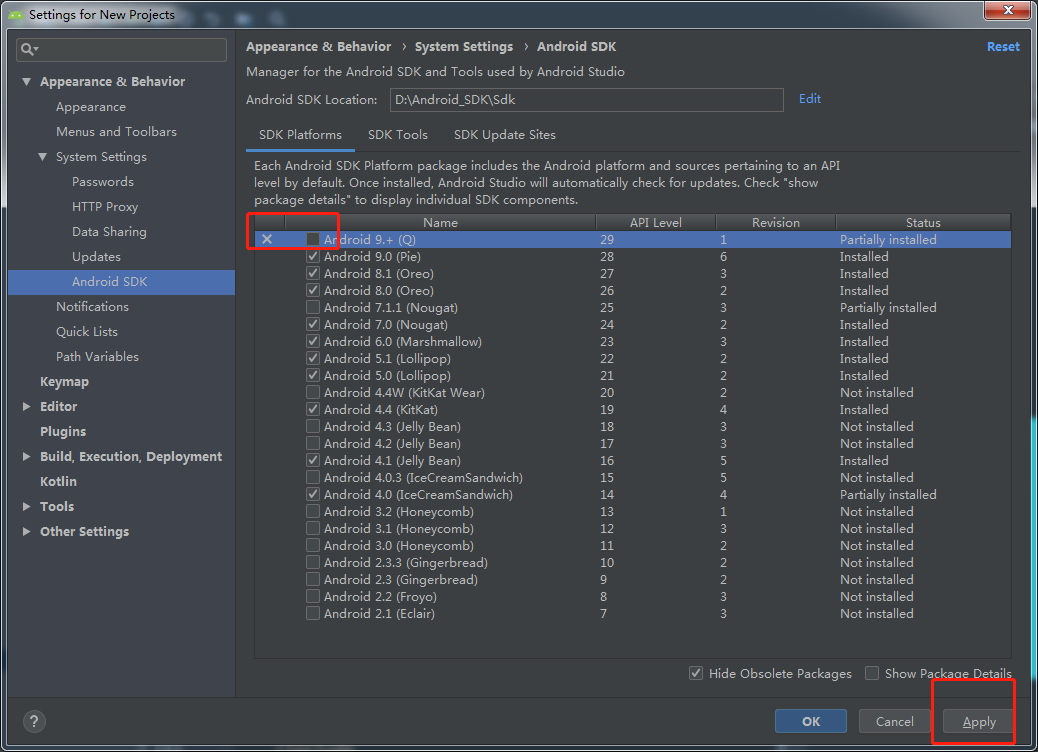Enable Show Package Details
Screen dimensions: 1038x752
click(x=871, y=673)
